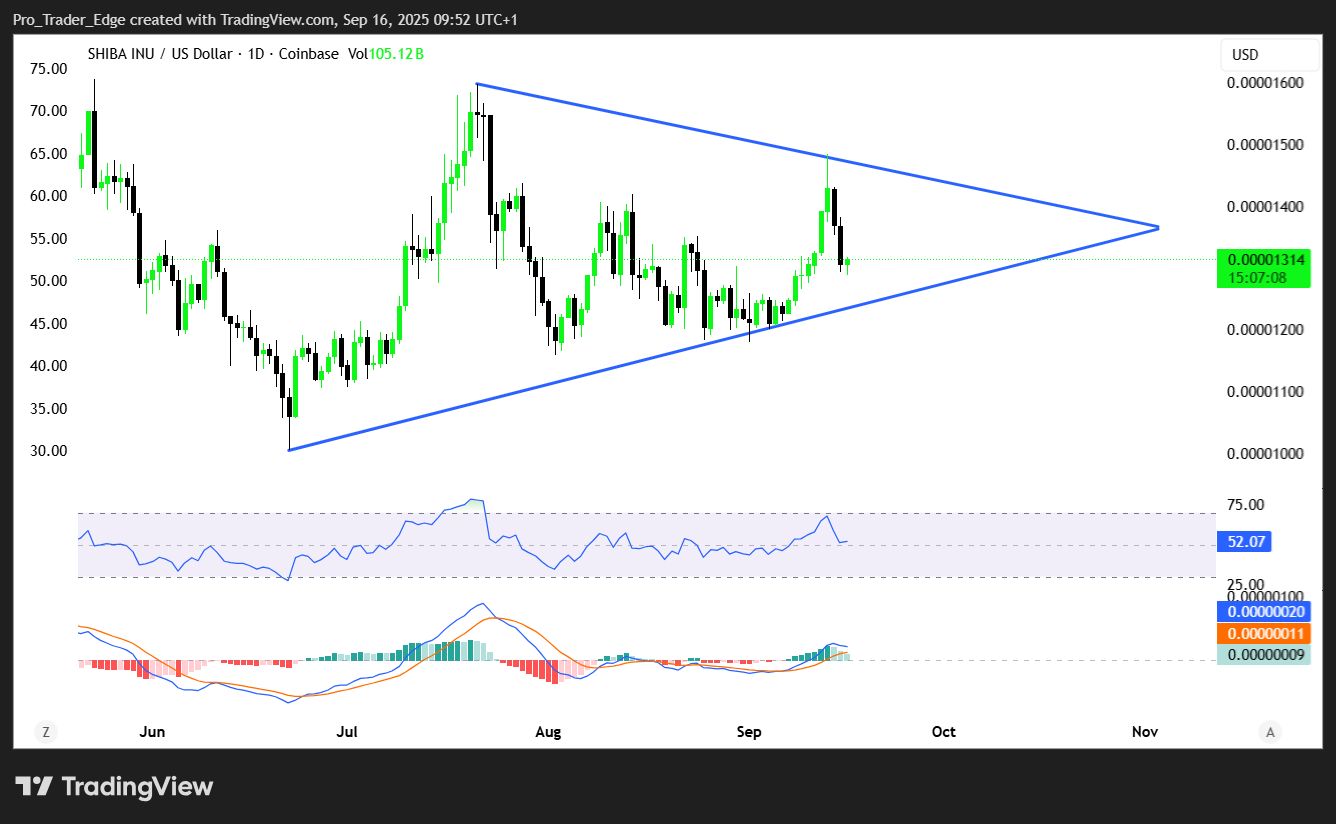
Task: Click the Nov label on time axis
Action: click(1145, 732)
